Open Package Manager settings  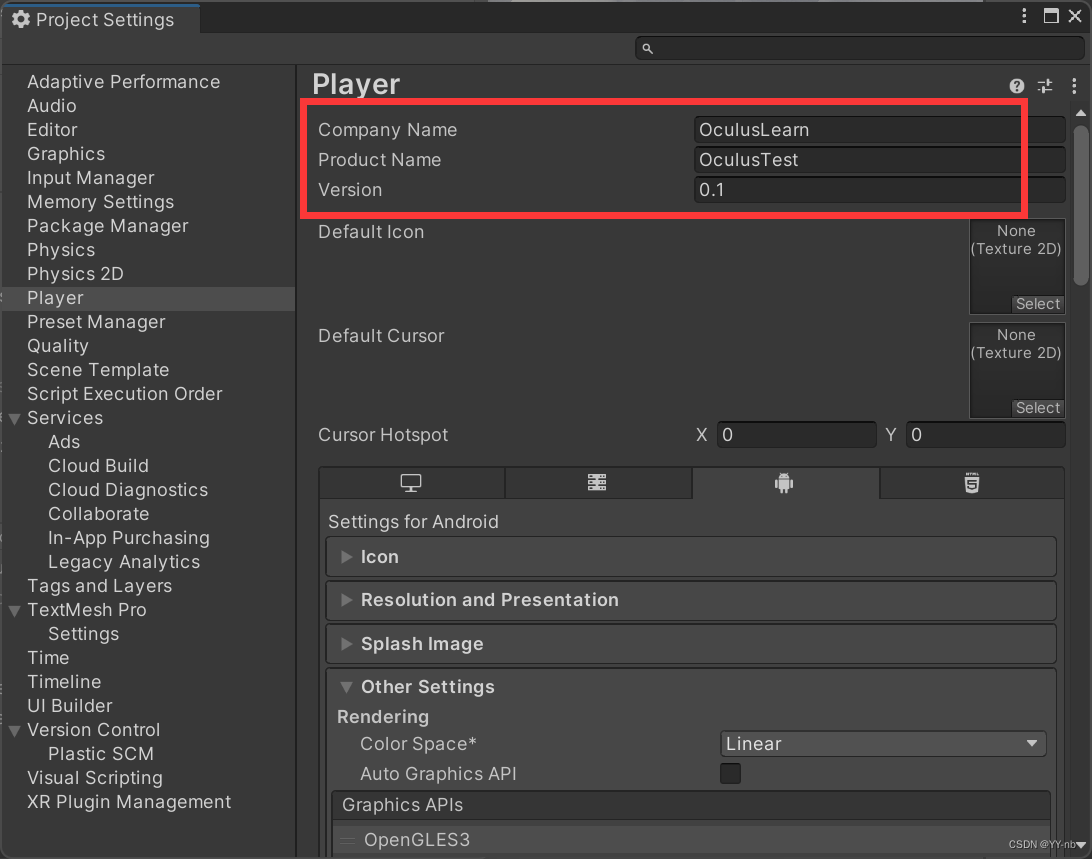click(x=107, y=226)
